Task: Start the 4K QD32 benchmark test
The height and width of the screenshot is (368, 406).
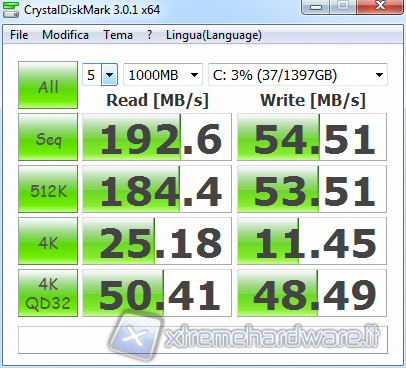Action: [48, 293]
